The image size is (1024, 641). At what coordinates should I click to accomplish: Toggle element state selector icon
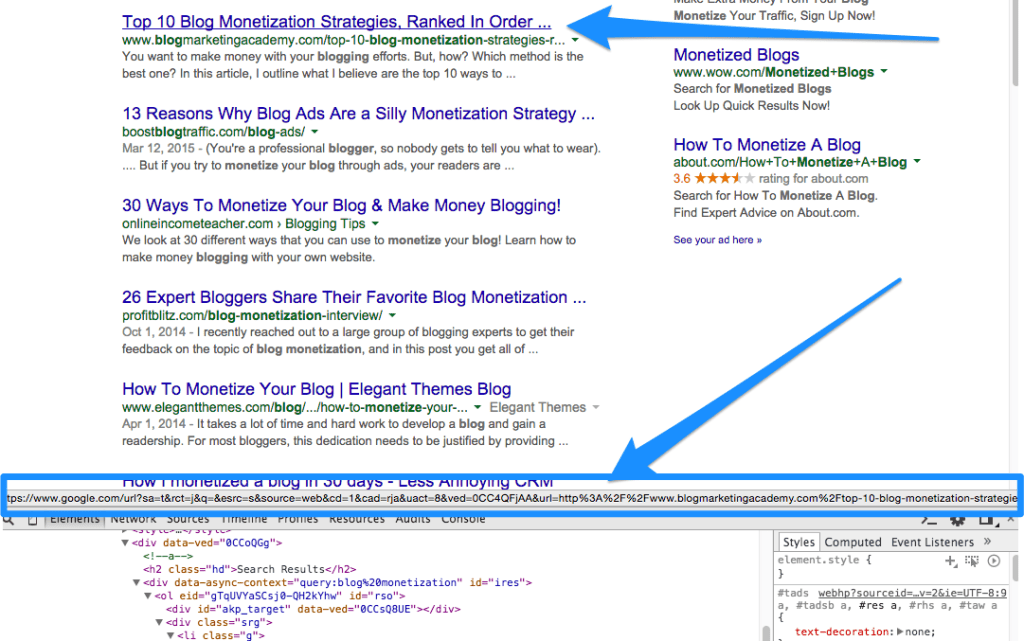pos(972,561)
